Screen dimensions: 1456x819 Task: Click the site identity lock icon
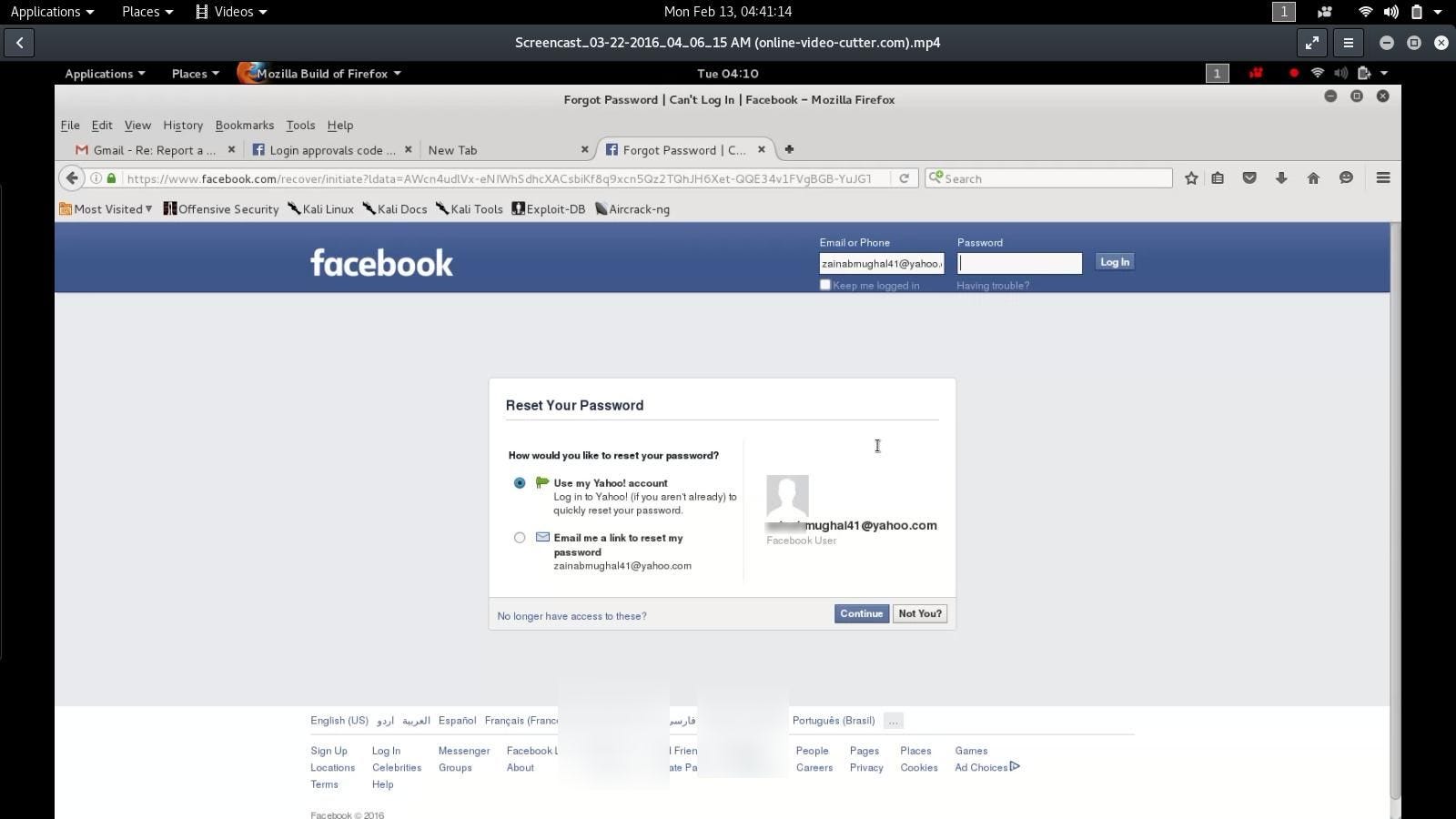pyautogui.click(x=112, y=178)
